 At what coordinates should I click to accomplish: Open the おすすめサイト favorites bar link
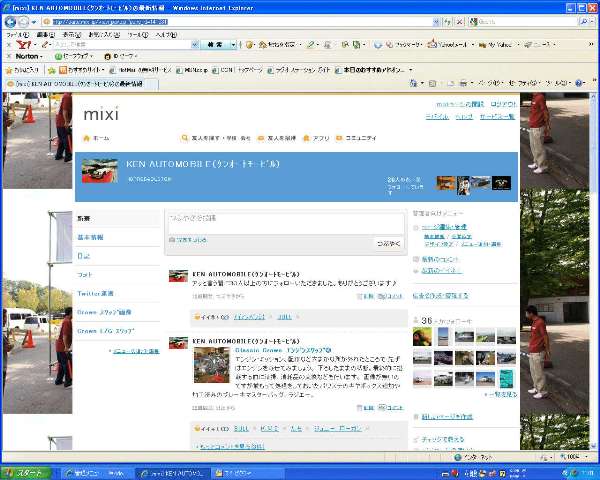click(82, 70)
